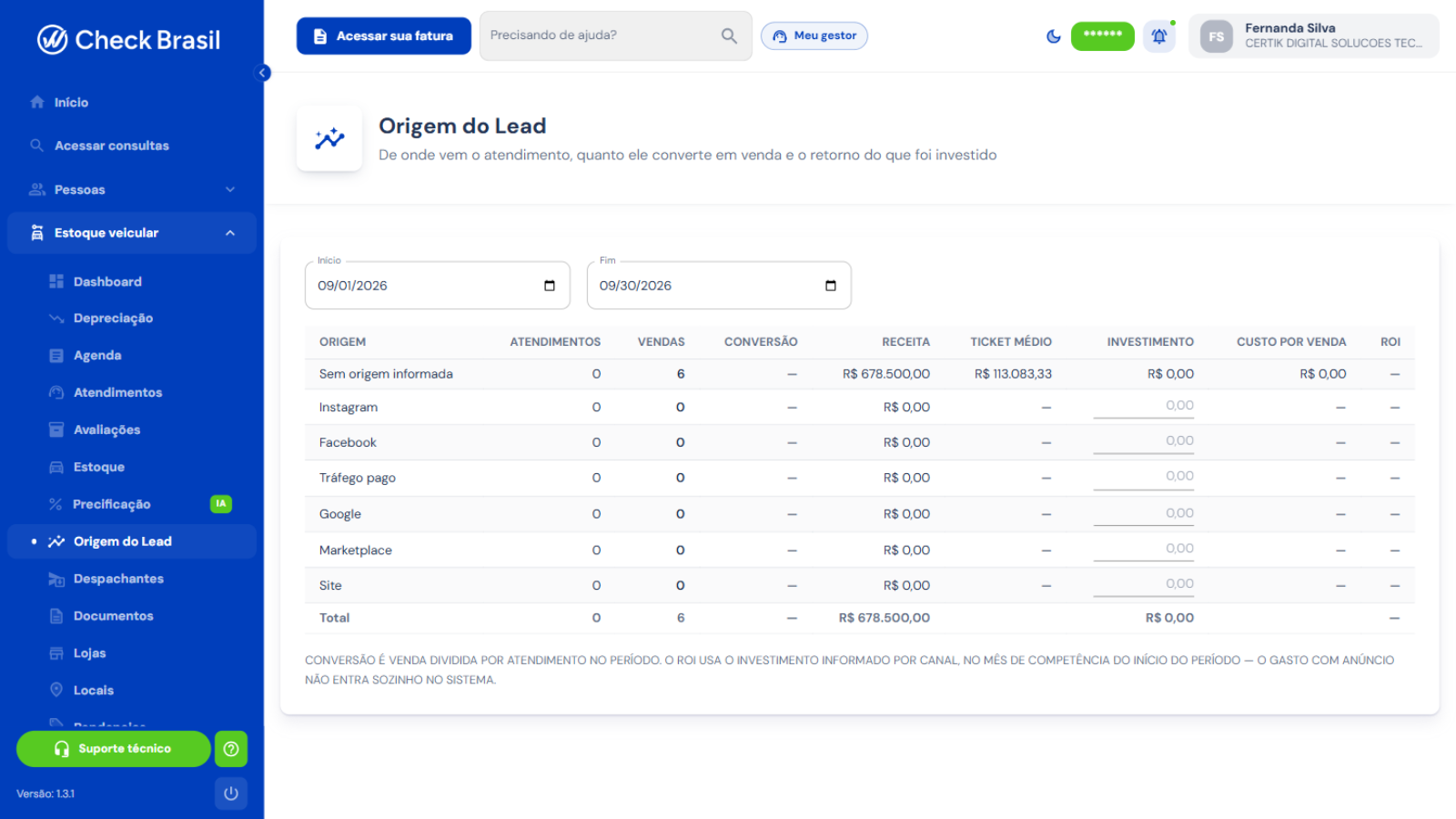The image size is (1456, 819).
Task: Open Documentos sidebar item
Action: point(132,616)
